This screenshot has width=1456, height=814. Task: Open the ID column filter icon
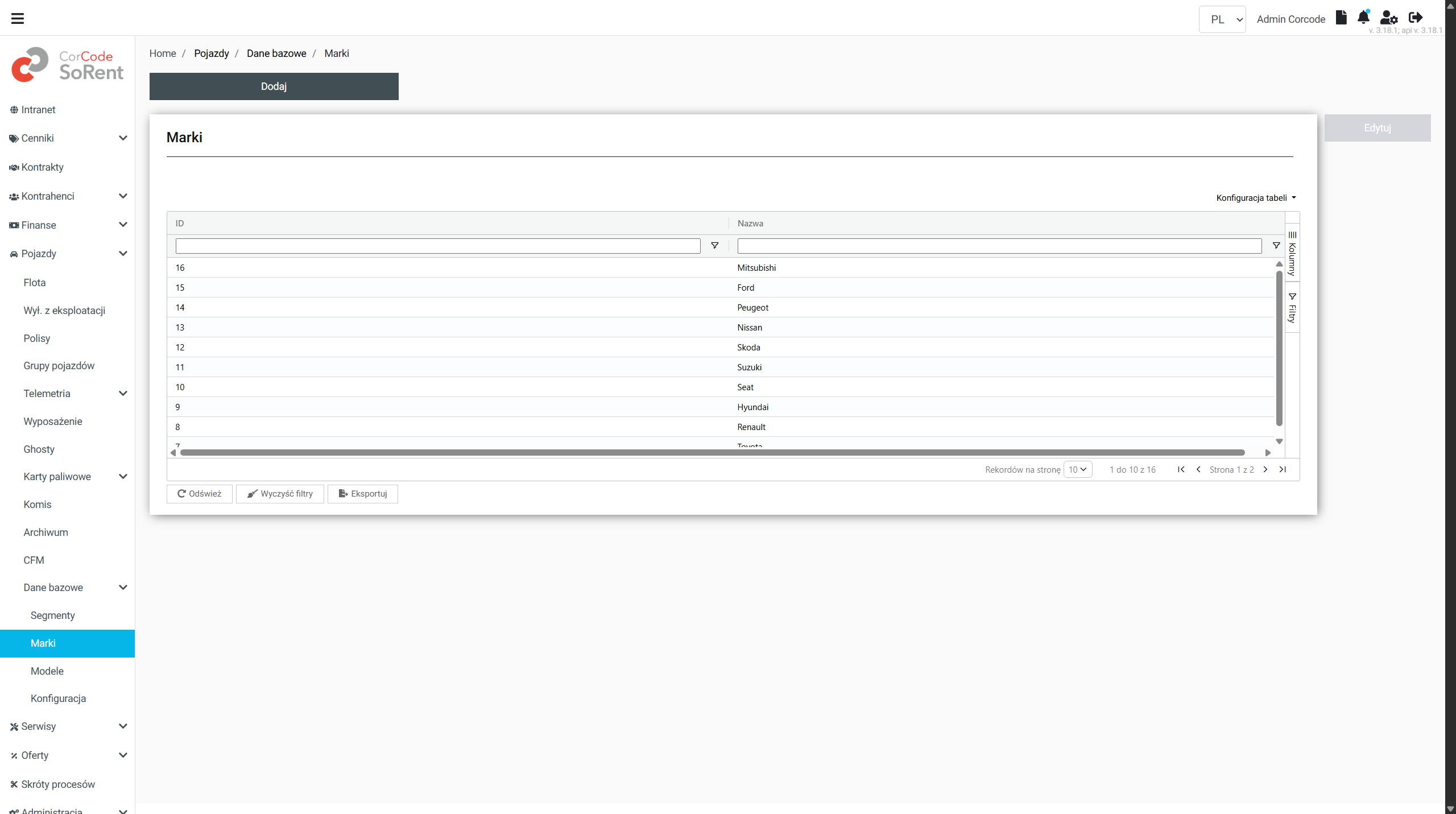[715, 246]
